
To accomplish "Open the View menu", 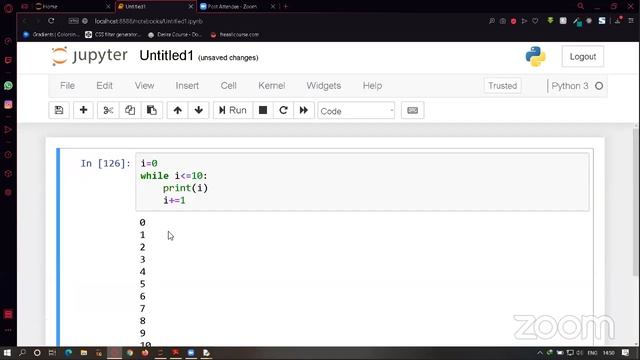I will pos(144,86).
